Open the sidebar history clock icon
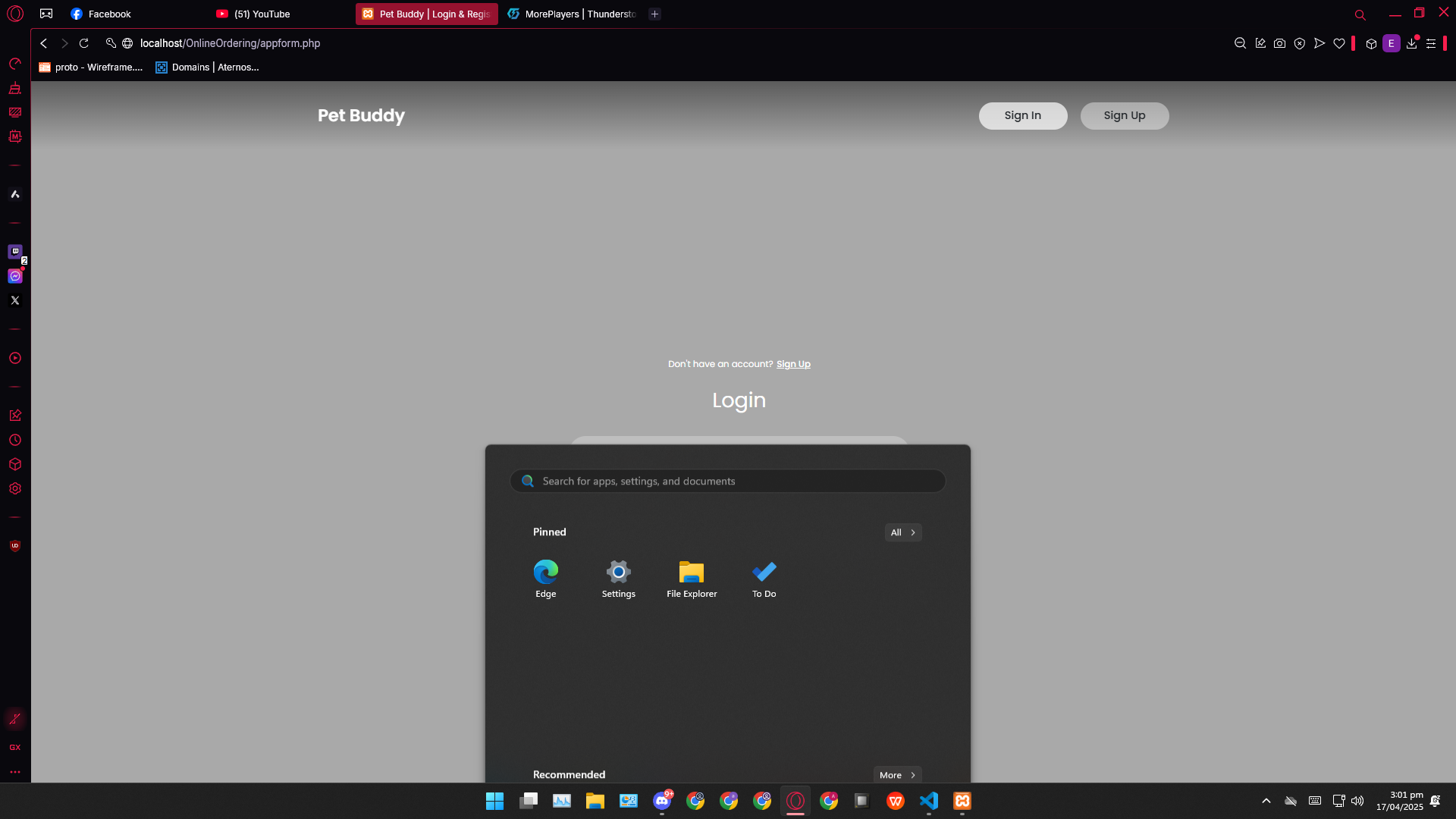 (14, 440)
